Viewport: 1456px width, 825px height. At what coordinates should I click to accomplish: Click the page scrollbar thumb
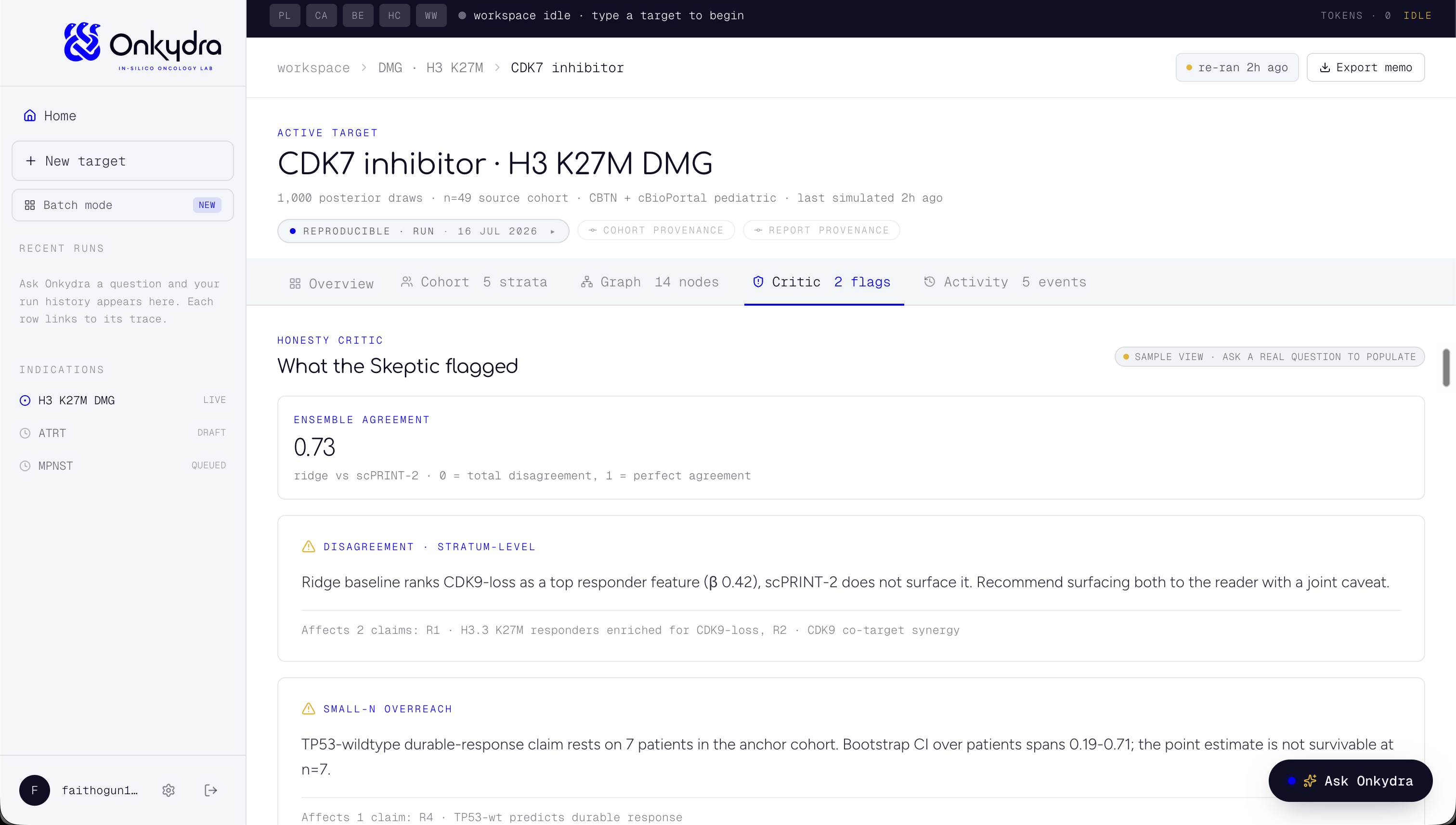tap(1446, 368)
